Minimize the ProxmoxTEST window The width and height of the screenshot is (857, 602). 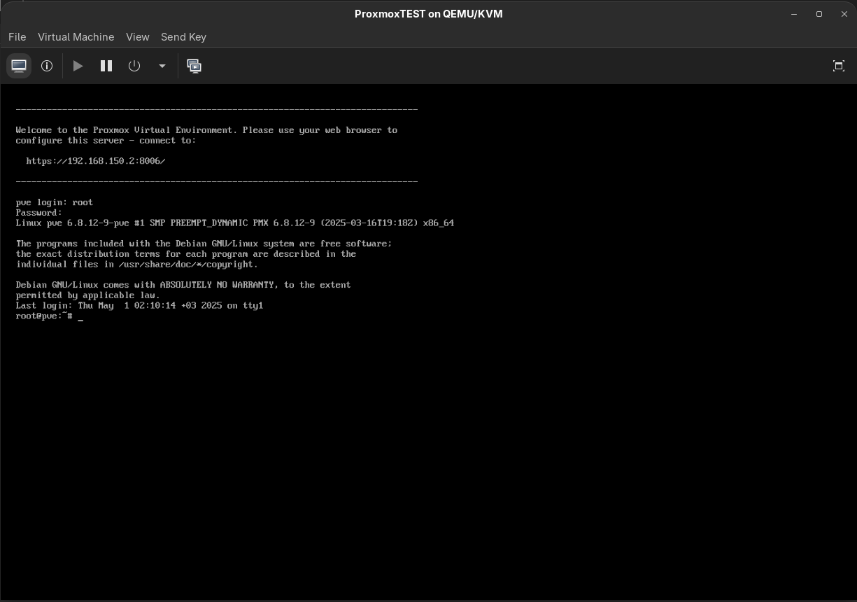793,13
